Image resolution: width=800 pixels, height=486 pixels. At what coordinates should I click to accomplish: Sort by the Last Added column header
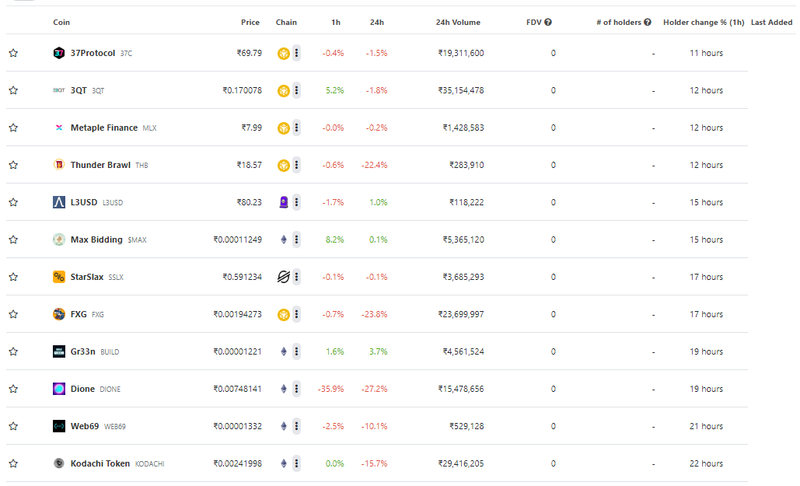771,22
